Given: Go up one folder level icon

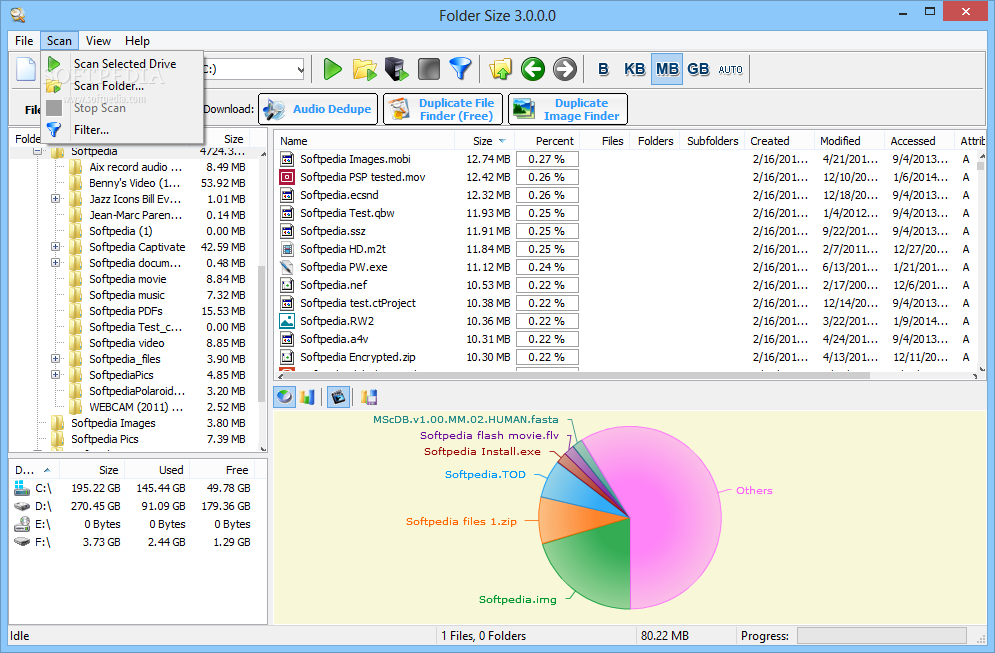Looking at the screenshot, I should point(501,69).
